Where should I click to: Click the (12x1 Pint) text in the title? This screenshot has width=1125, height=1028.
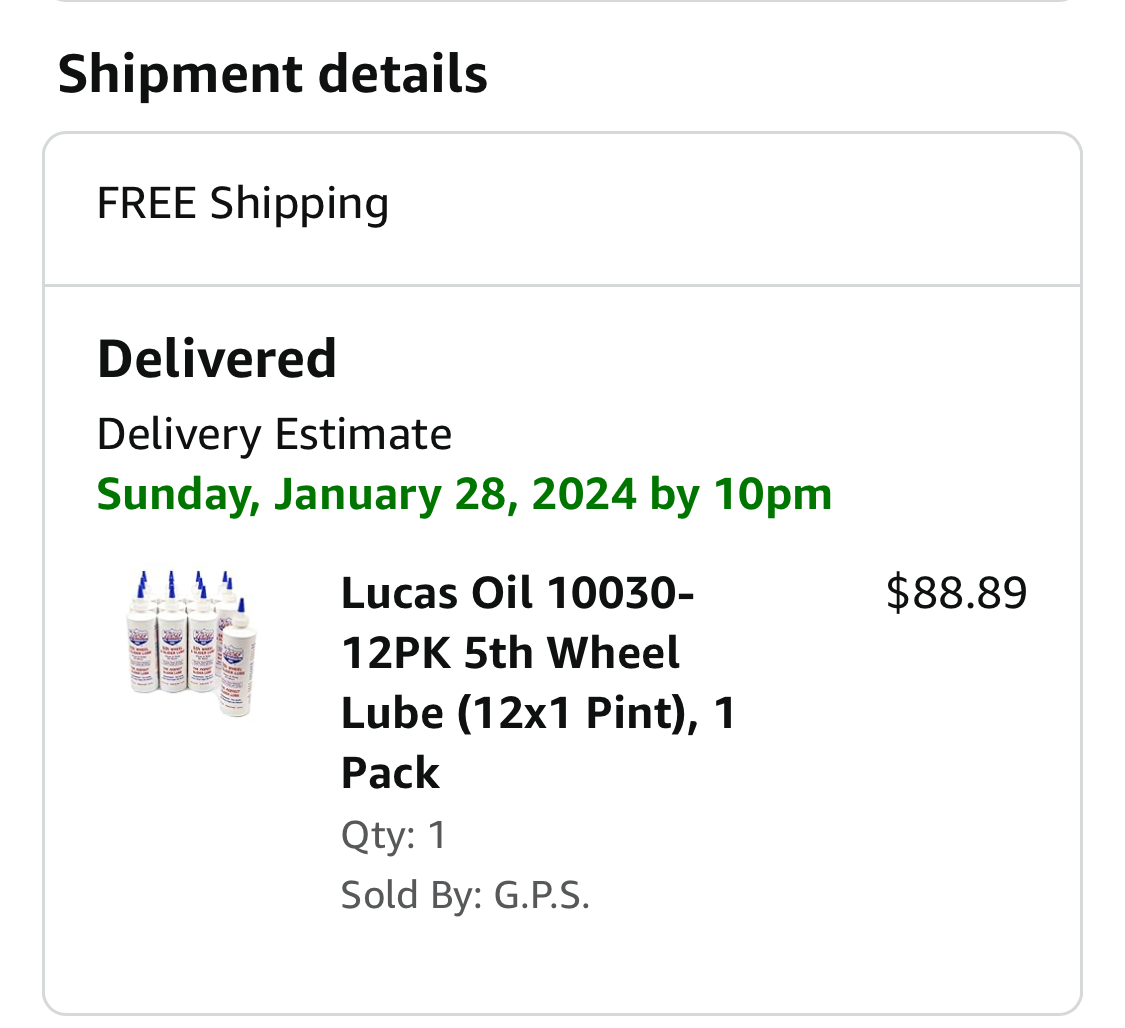(x=575, y=713)
